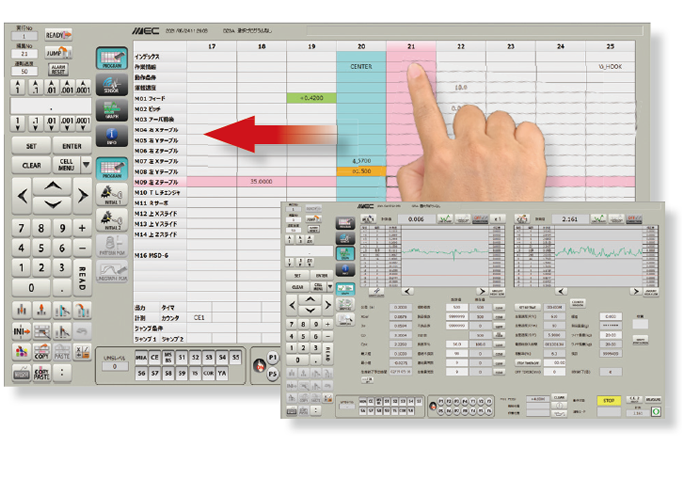Viewport: 689px width, 482px height.
Task: Select column header 18
Action: pyautogui.click(x=261, y=46)
